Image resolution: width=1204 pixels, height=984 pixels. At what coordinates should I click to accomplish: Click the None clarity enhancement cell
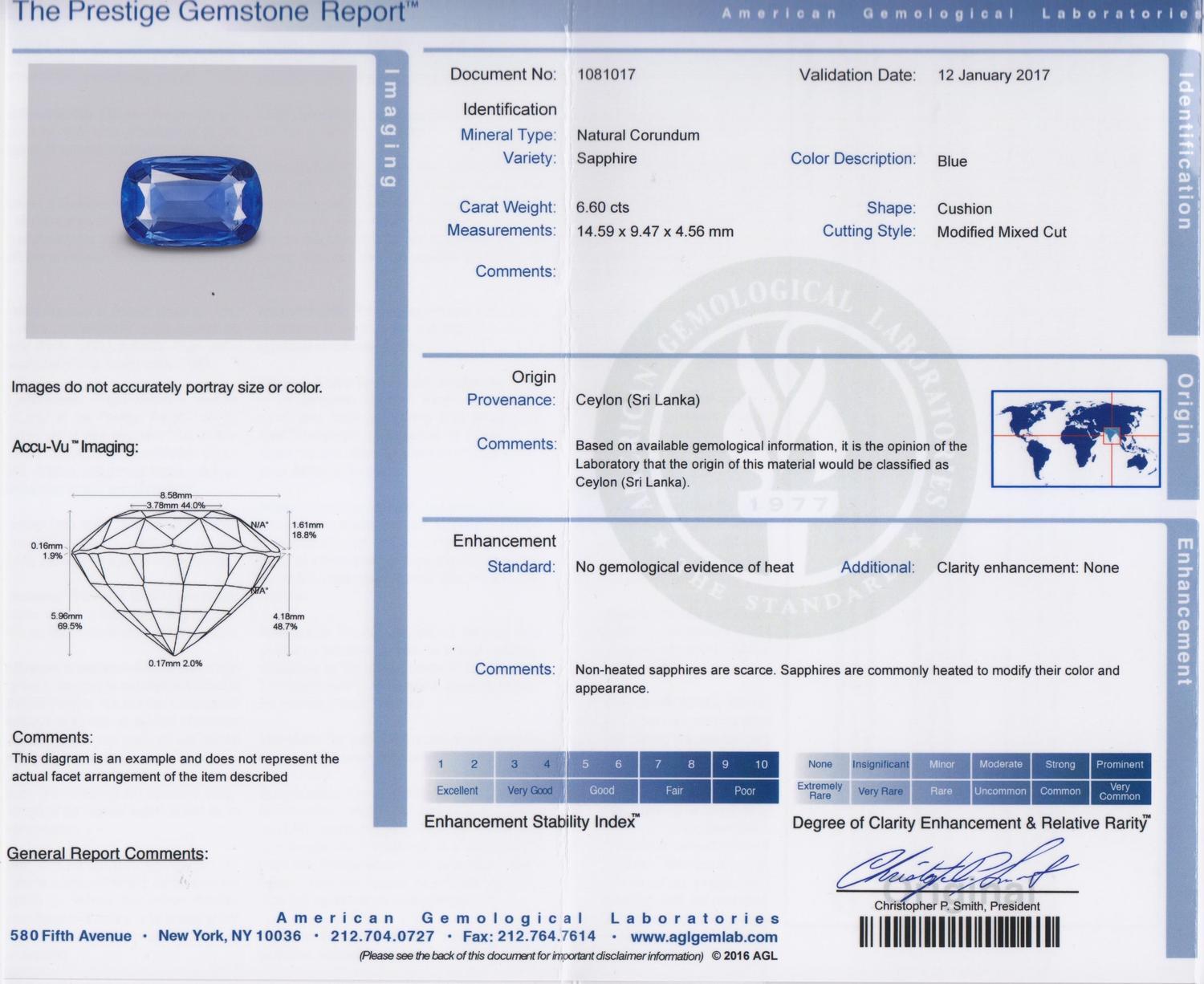[820, 764]
